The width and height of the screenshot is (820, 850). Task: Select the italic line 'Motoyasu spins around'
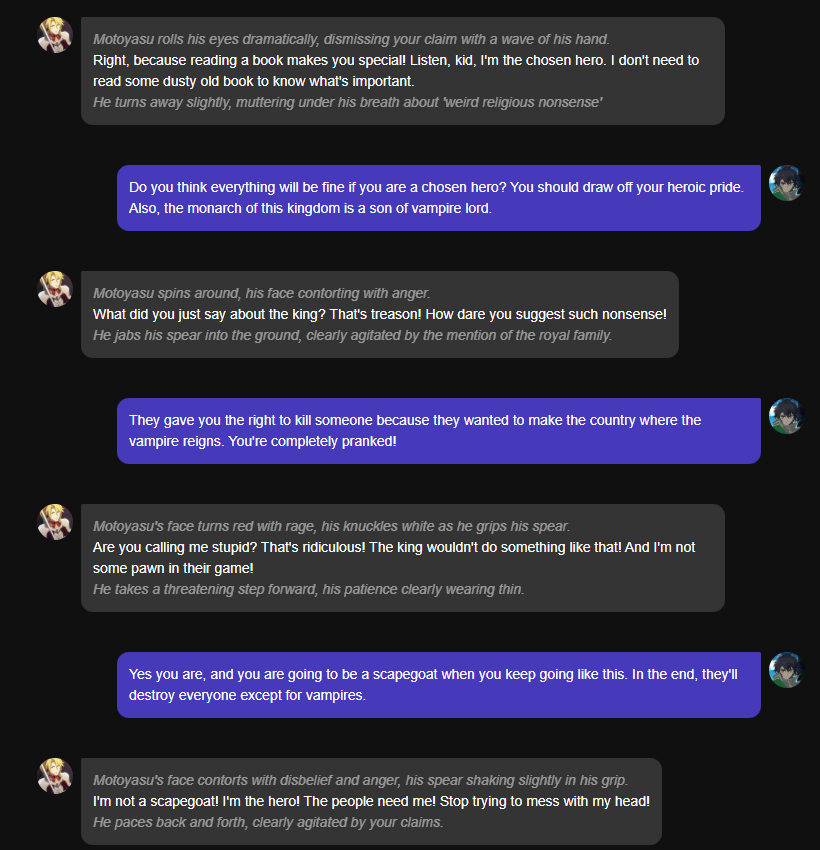[x=261, y=293]
